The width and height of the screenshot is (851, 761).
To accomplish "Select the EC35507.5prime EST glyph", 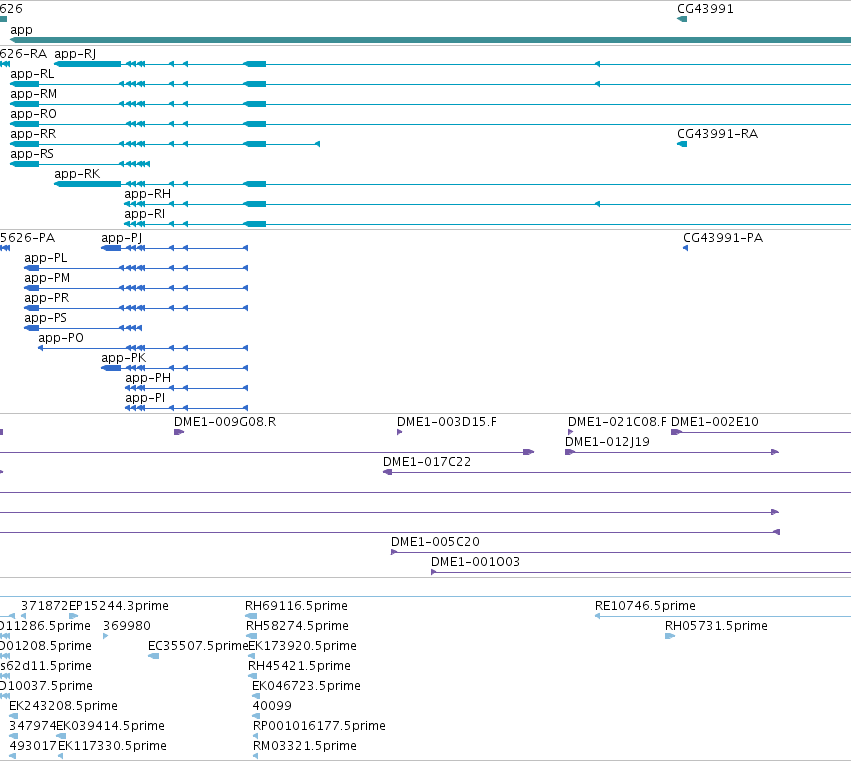I will 154,656.
